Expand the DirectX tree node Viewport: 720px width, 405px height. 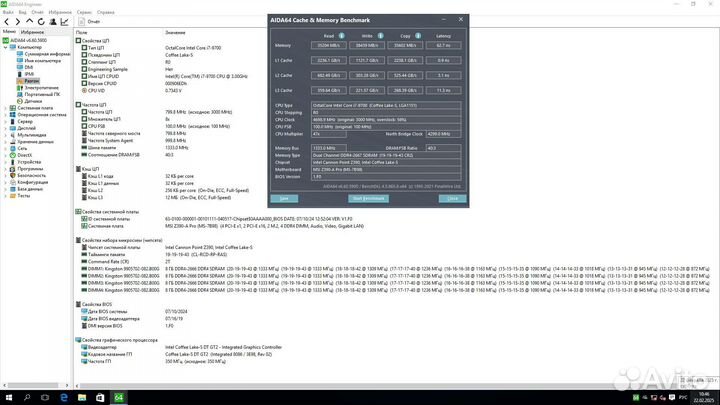[6, 155]
